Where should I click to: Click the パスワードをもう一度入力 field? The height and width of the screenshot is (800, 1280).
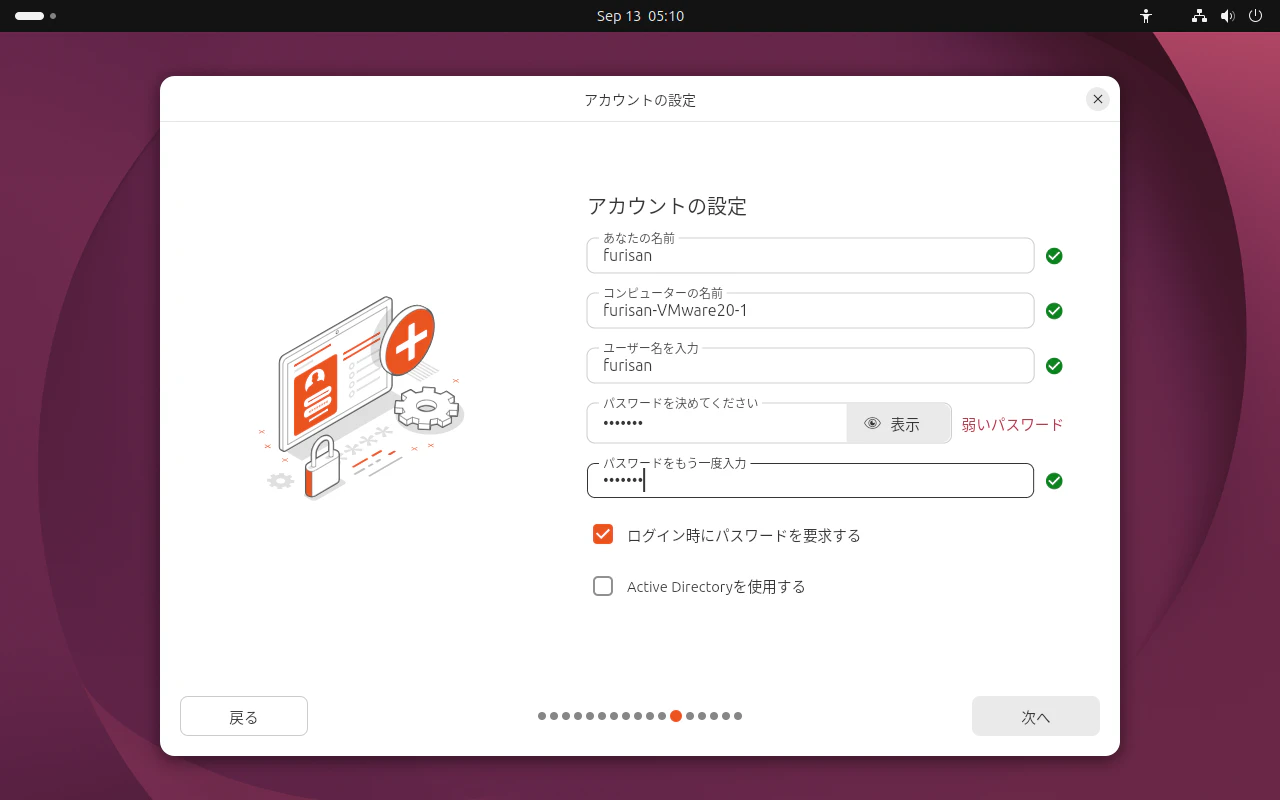810,480
